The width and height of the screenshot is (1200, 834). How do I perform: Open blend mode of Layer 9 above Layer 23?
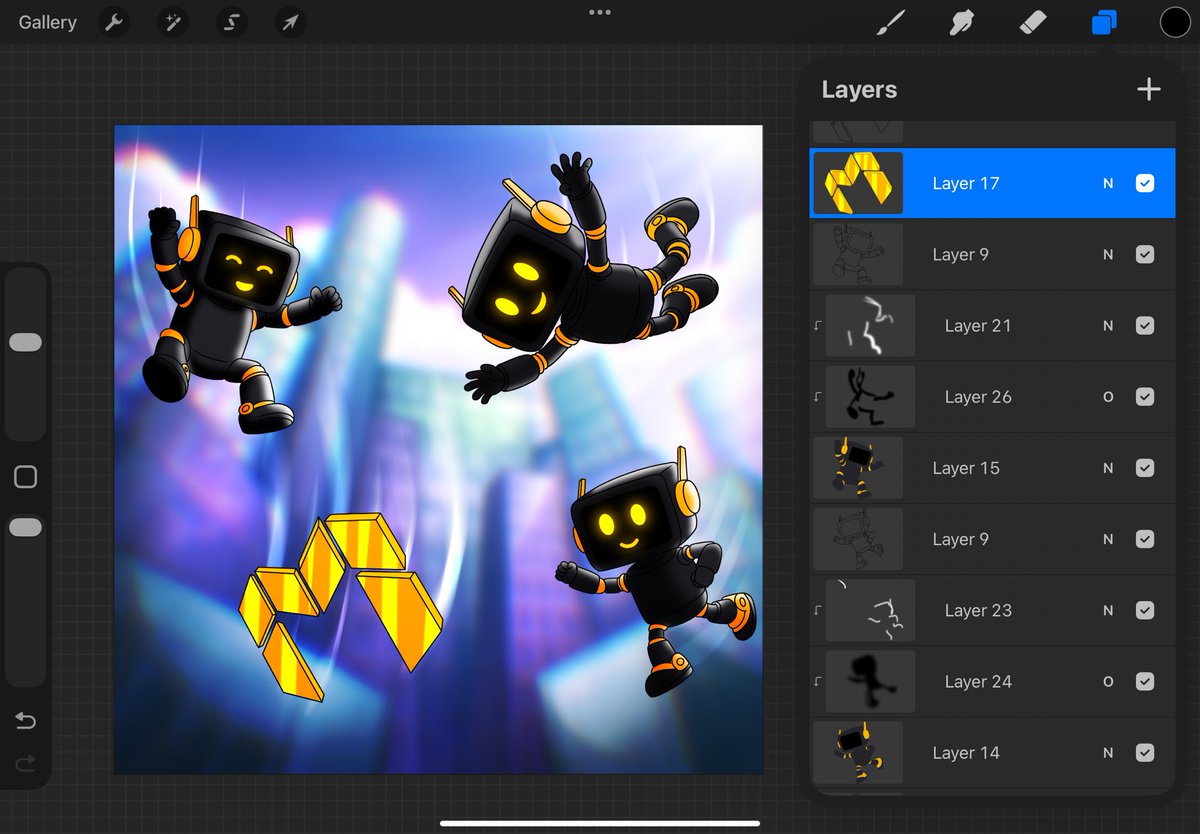point(1108,539)
